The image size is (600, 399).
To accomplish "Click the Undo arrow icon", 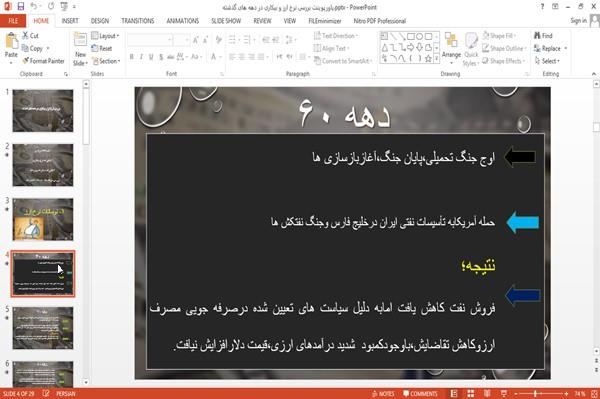I will tap(34, 7).
